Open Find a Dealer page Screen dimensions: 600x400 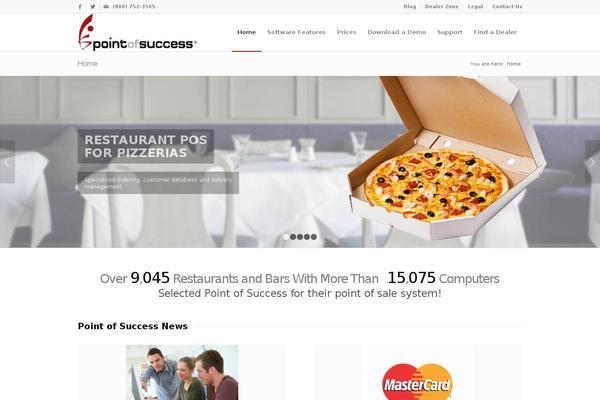[495, 32]
